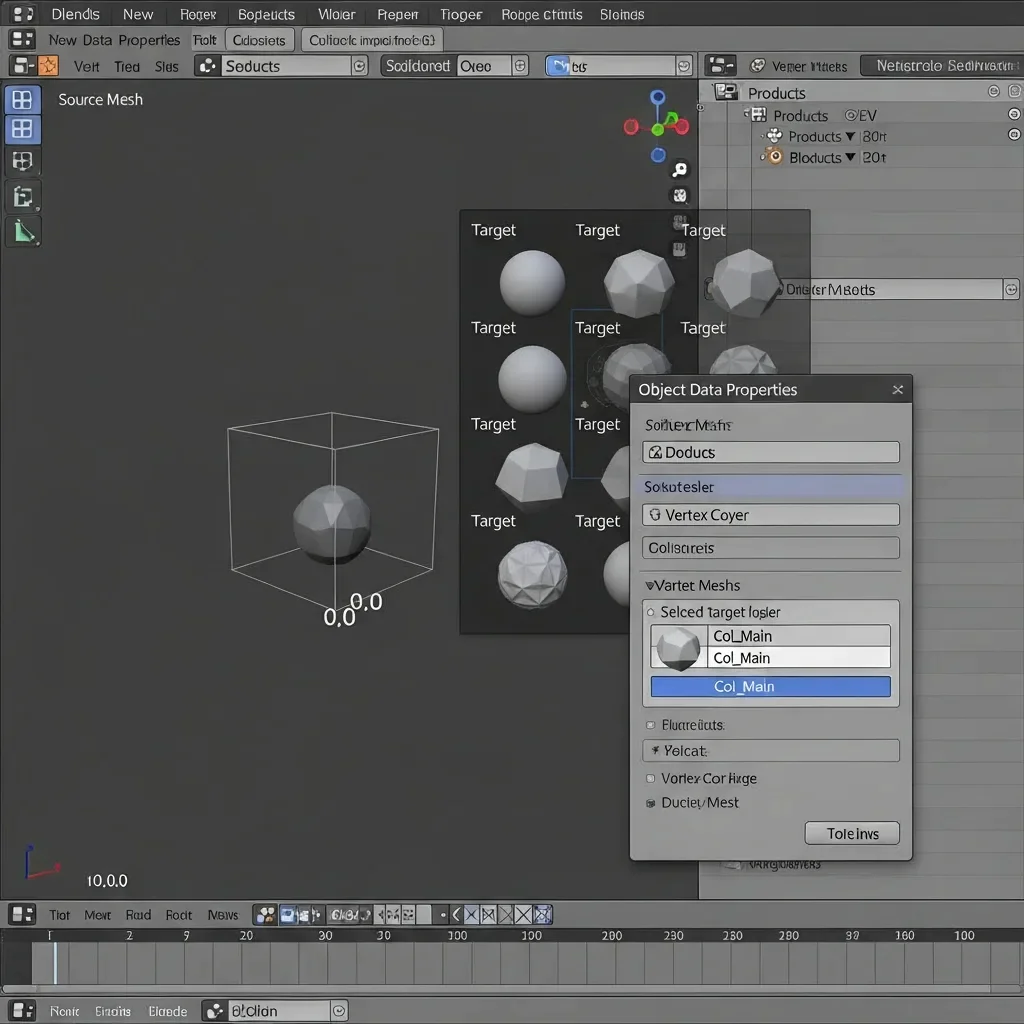The width and height of the screenshot is (1024, 1024).
Task: Enable the Ducler/Mest checkbox
Action: click(x=651, y=803)
